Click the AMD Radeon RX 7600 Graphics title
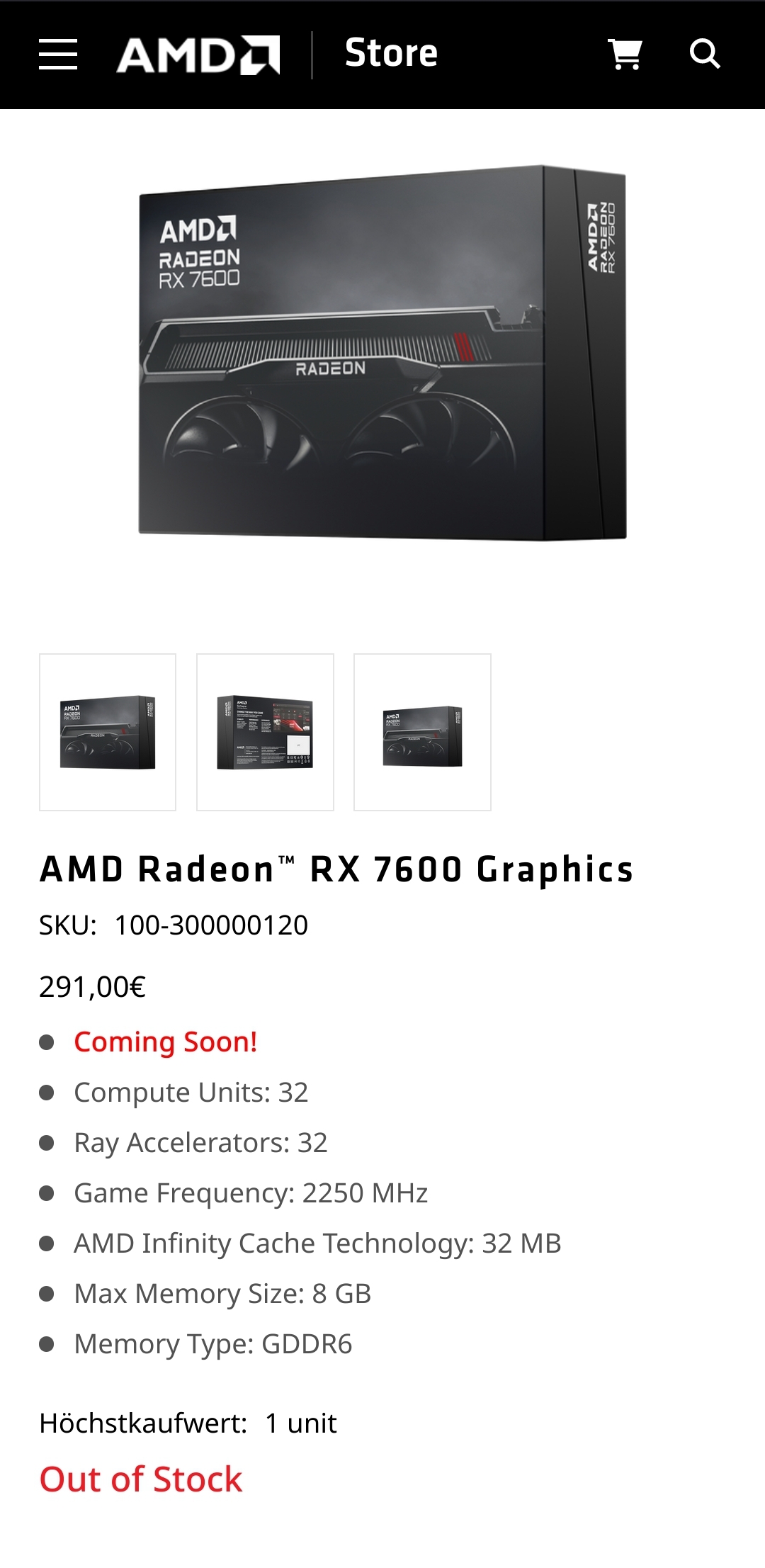This screenshot has height=1568, width=765. pos(336,869)
